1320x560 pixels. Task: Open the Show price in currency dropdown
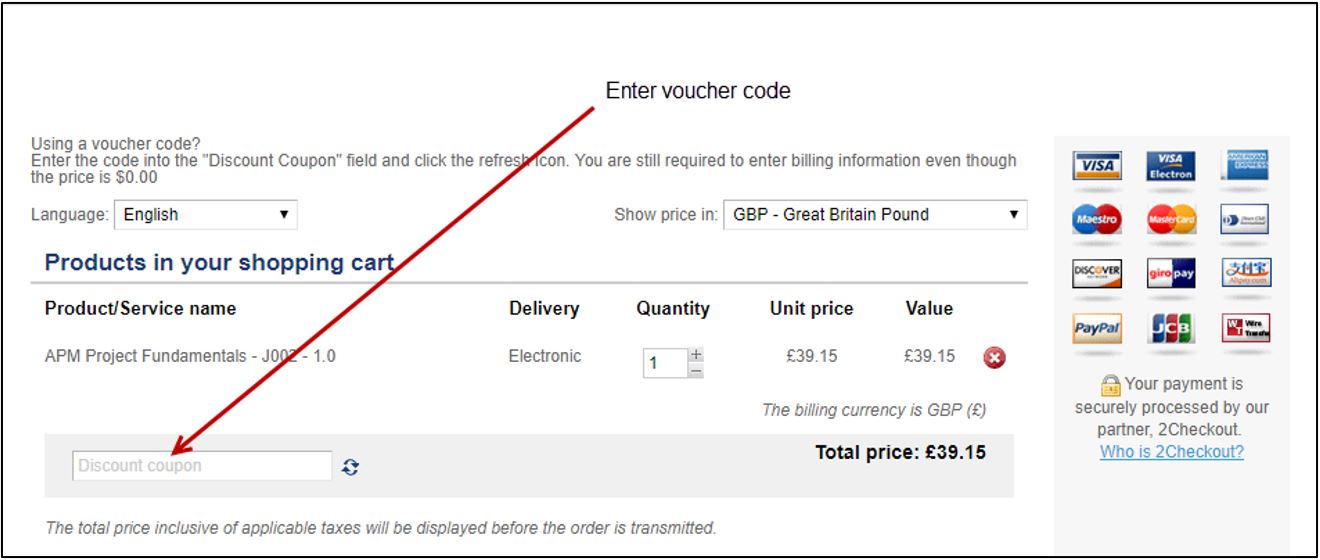pos(874,215)
